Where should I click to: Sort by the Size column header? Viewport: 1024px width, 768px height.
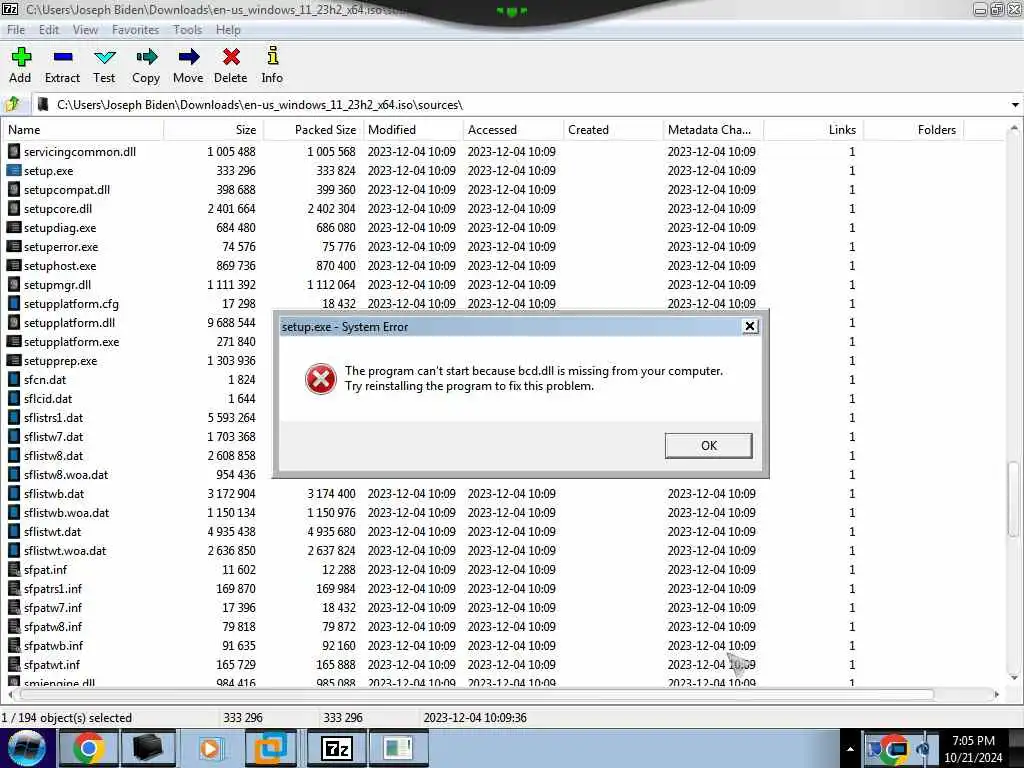pyautogui.click(x=213, y=129)
